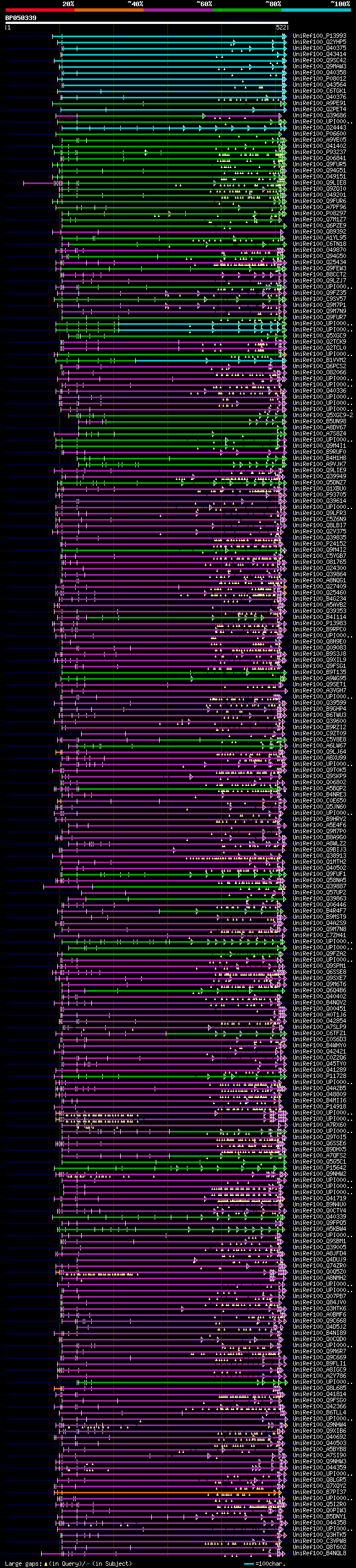The height and width of the screenshot is (1568, 356).
Task: Select the UniRef100_B1VVM2 label
Action: 319,360
